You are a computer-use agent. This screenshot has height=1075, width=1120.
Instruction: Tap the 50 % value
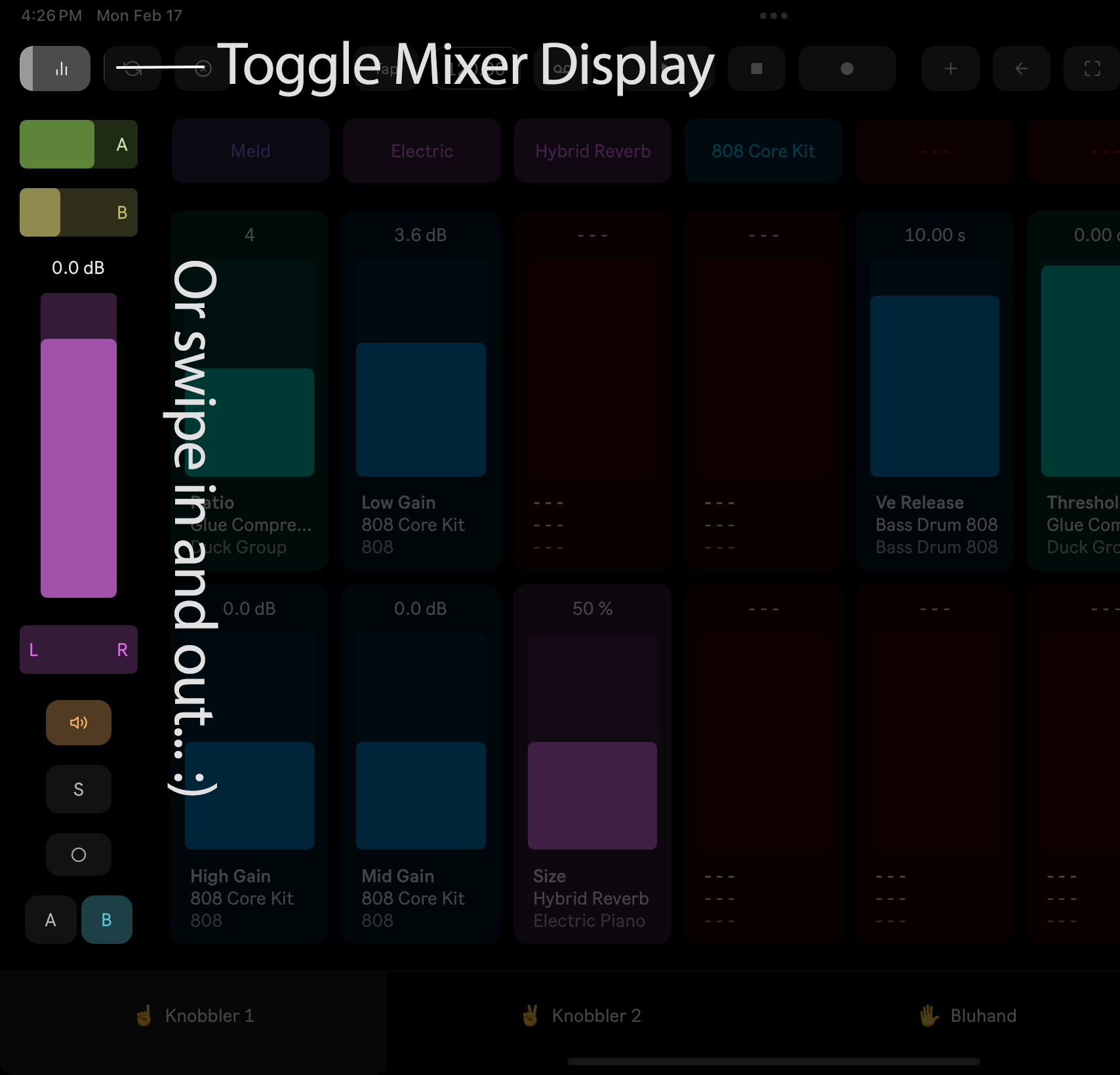pos(592,608)
